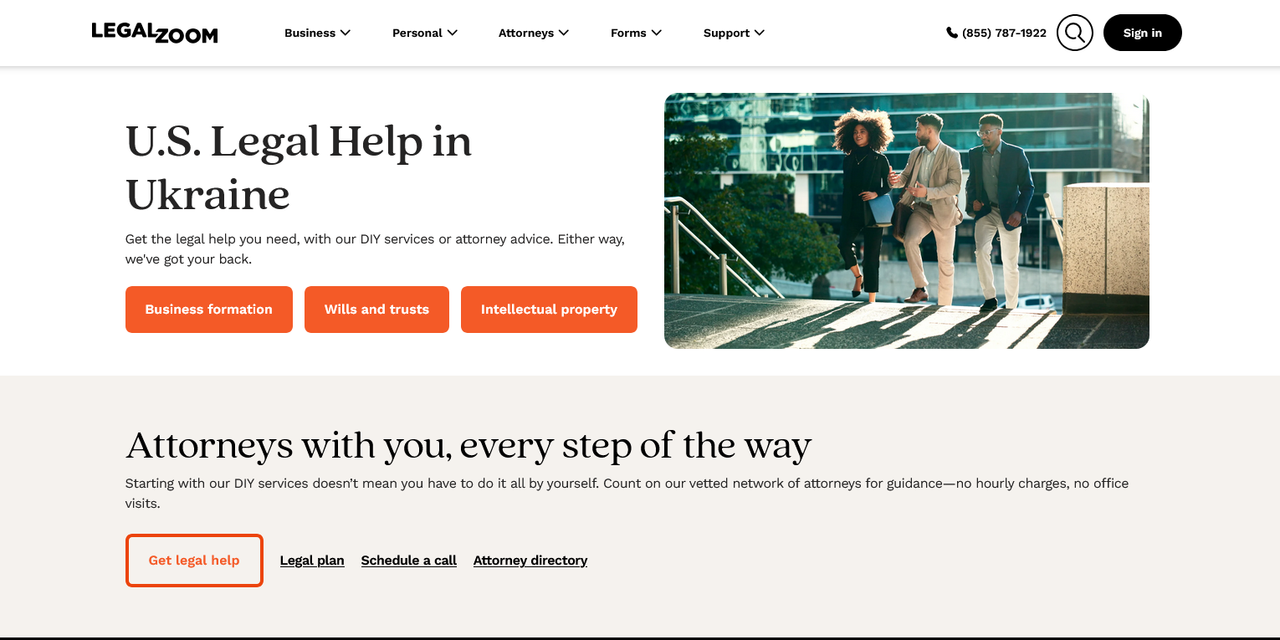The image size is (1280, 640).
Task: Expand the Forms menu chevron
Action: point(656,33)
